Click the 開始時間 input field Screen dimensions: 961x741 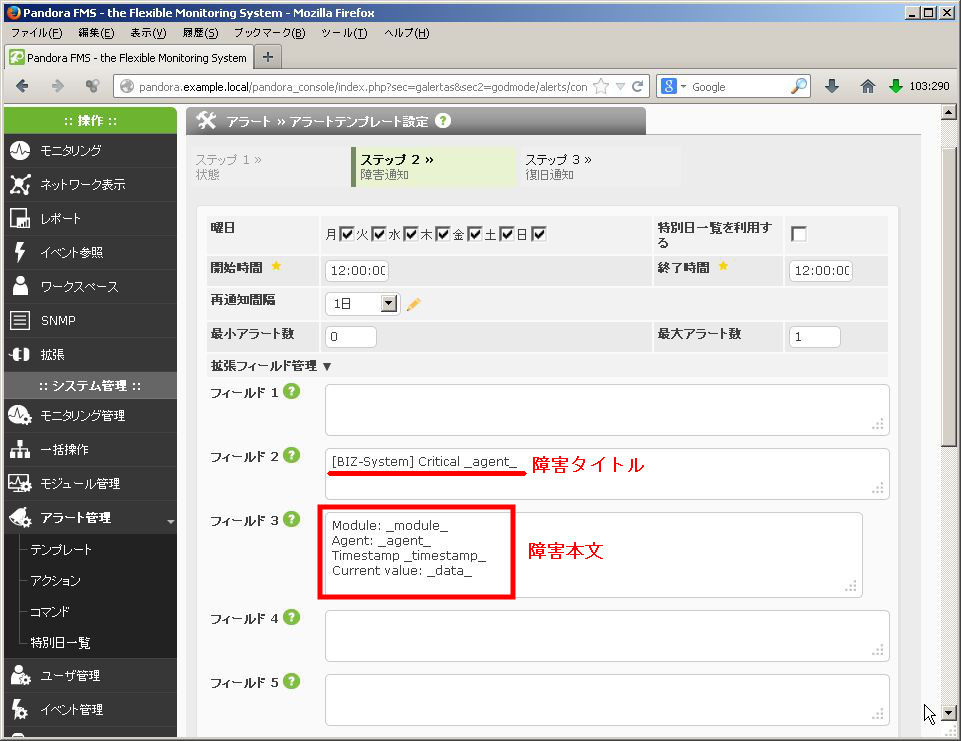coord(357,270)
